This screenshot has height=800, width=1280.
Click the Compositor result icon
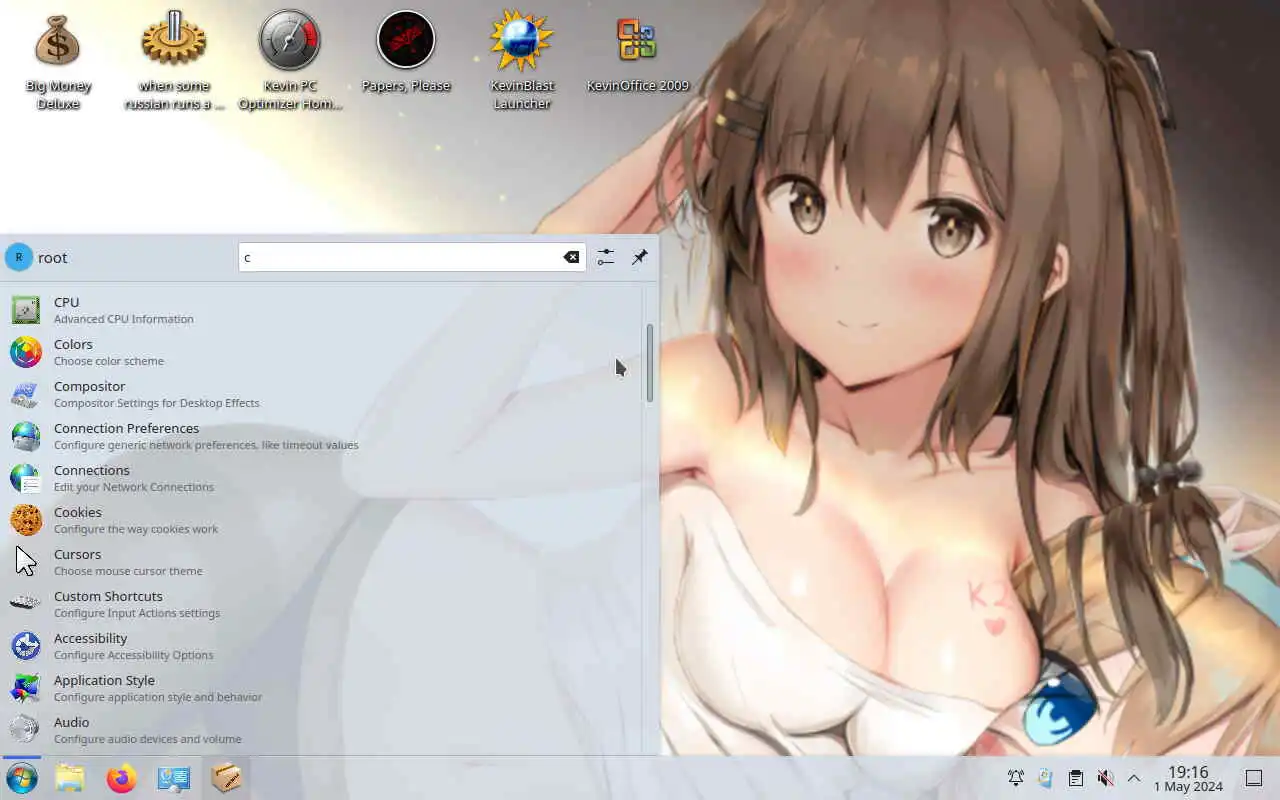(x=26, y=394)
